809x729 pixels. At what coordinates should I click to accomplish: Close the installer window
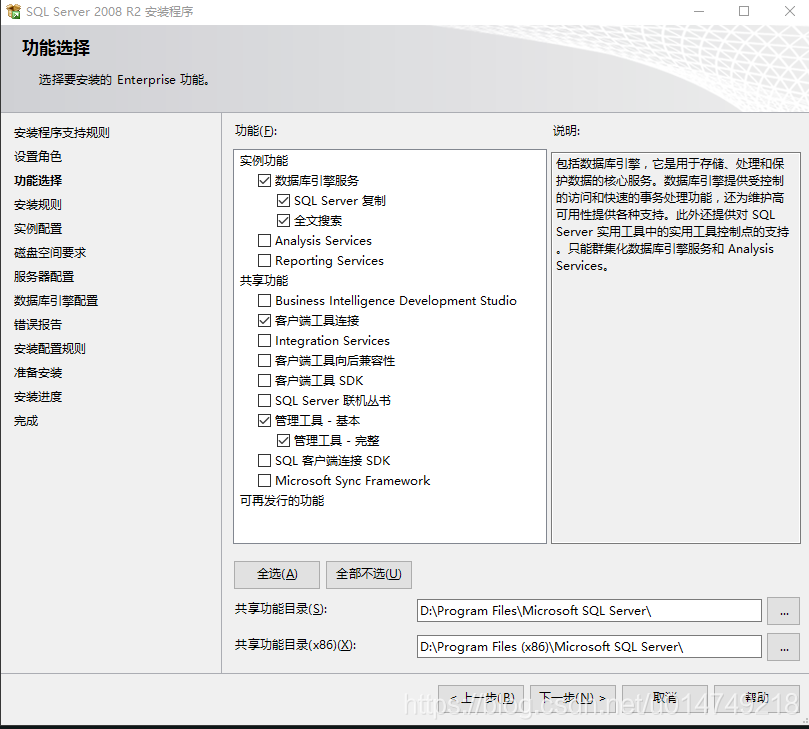pyautogui.click(x=789, y=11)
